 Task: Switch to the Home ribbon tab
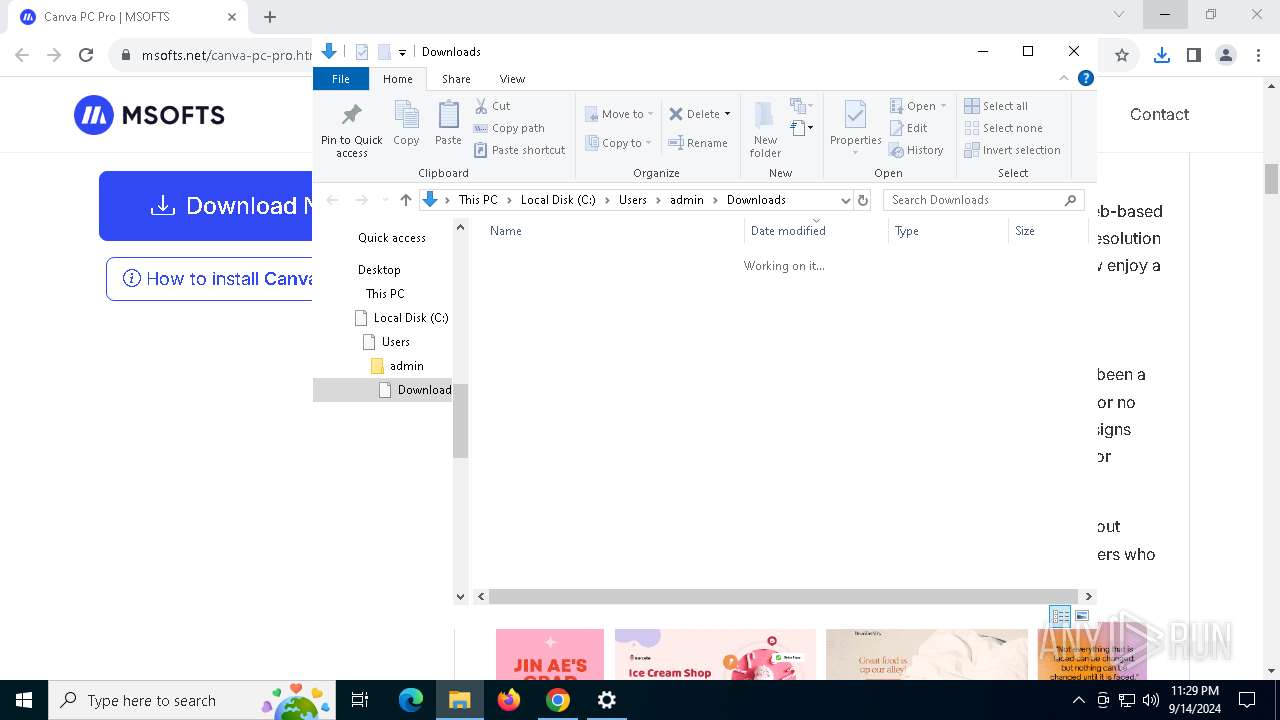(x=397, y=79)
